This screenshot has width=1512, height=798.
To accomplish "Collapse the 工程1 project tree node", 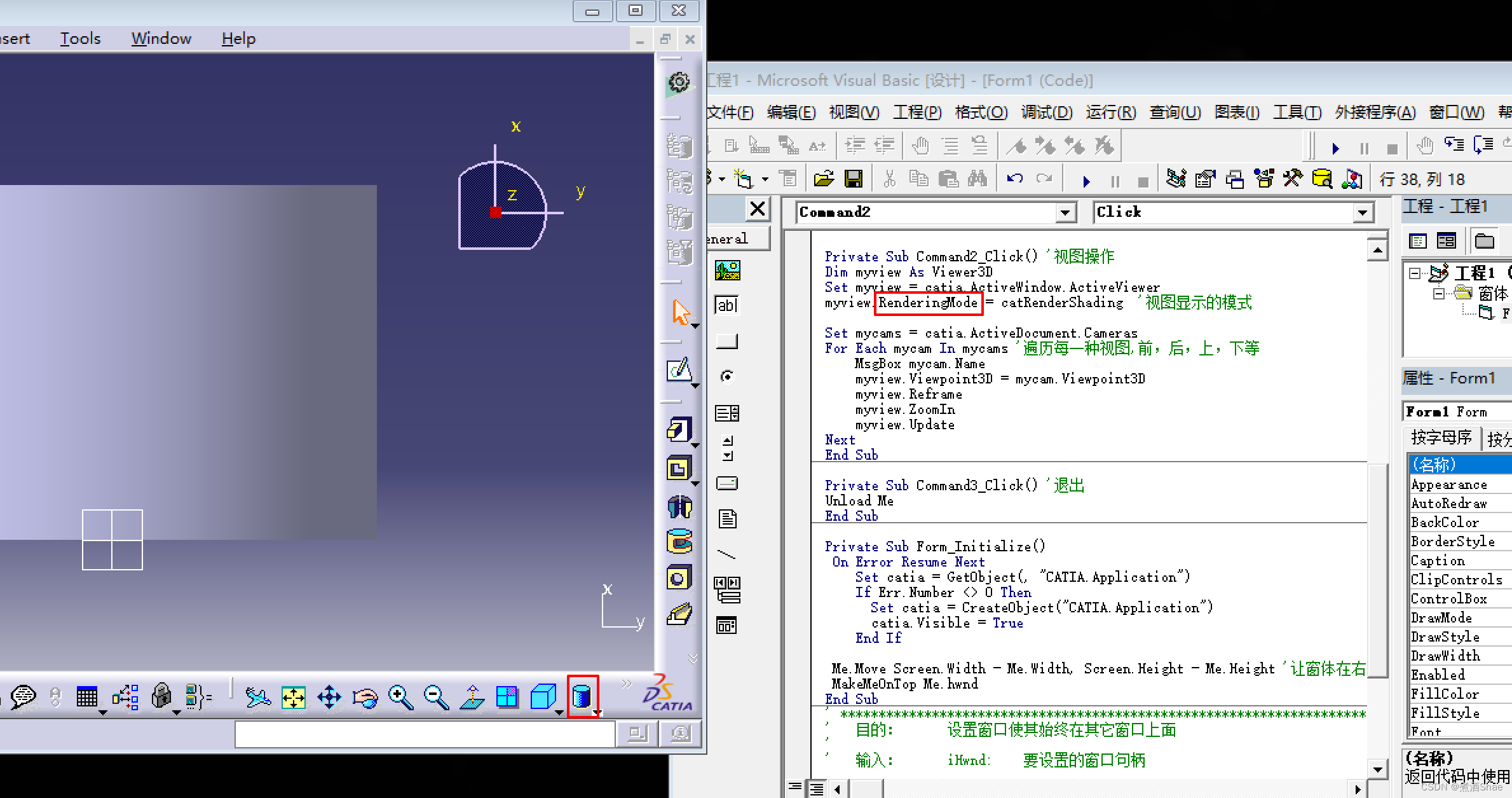I will coord(1415,273).
